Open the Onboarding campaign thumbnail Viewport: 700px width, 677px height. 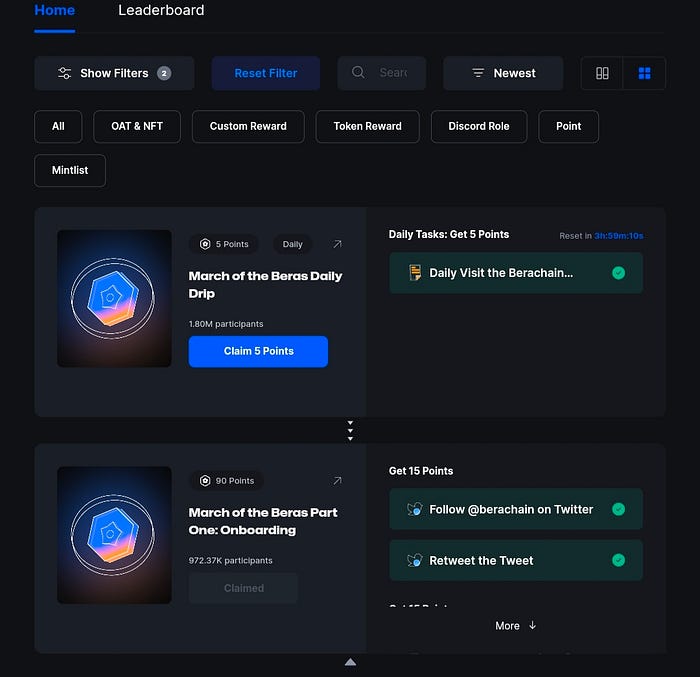click(x=114, y=535)
